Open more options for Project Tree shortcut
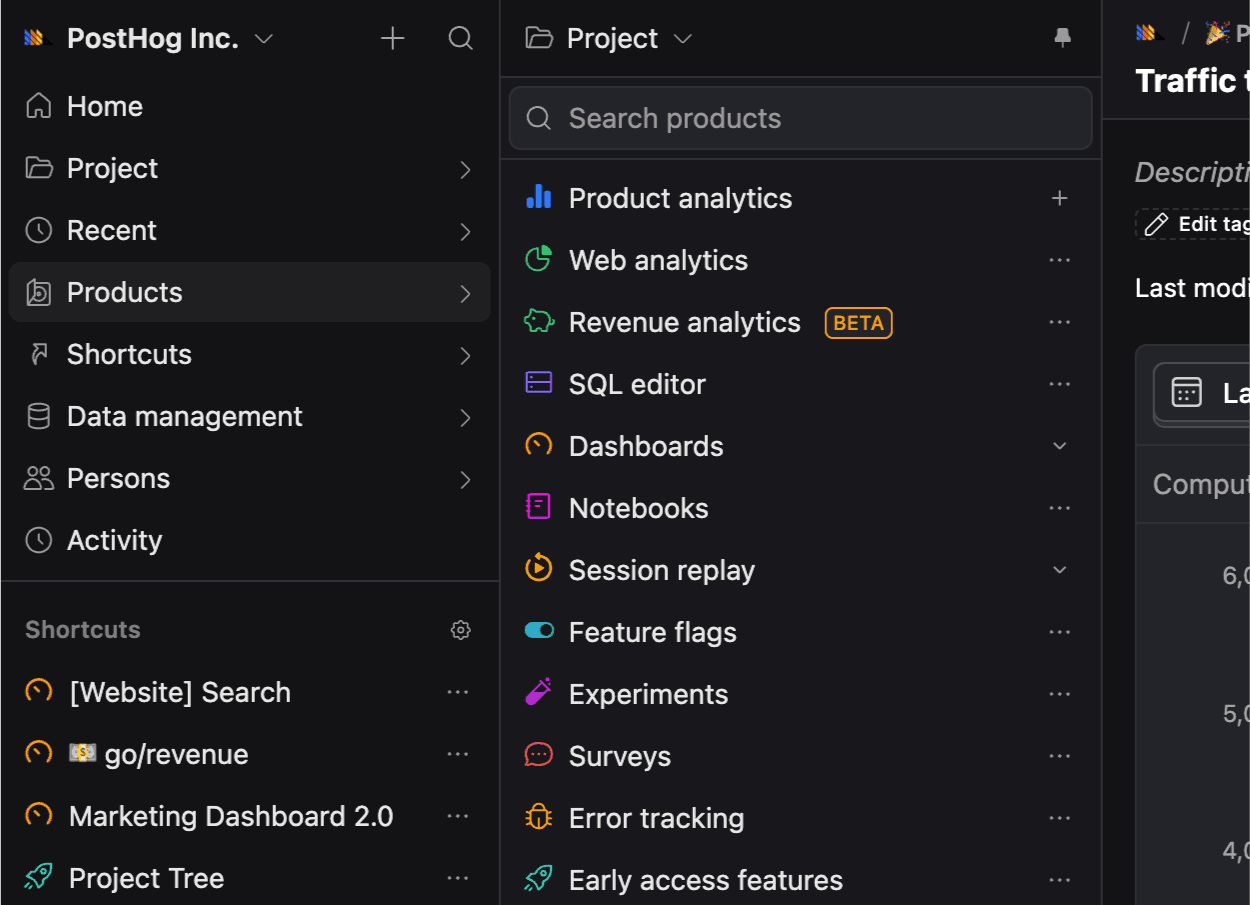1250x905 pixels. coord(458,878)
